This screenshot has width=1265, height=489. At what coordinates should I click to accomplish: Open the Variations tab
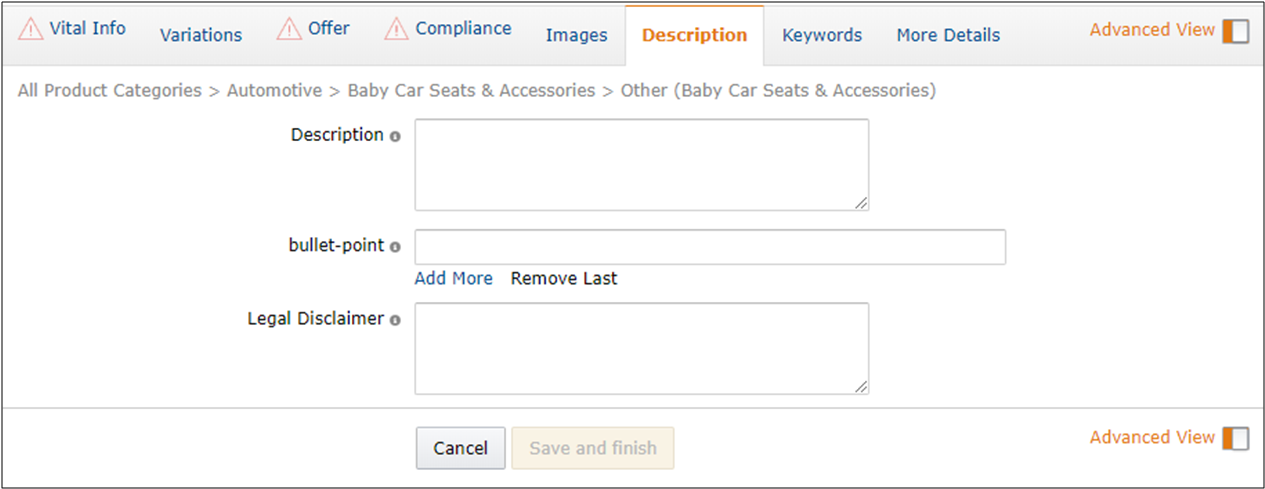point(201,35)
